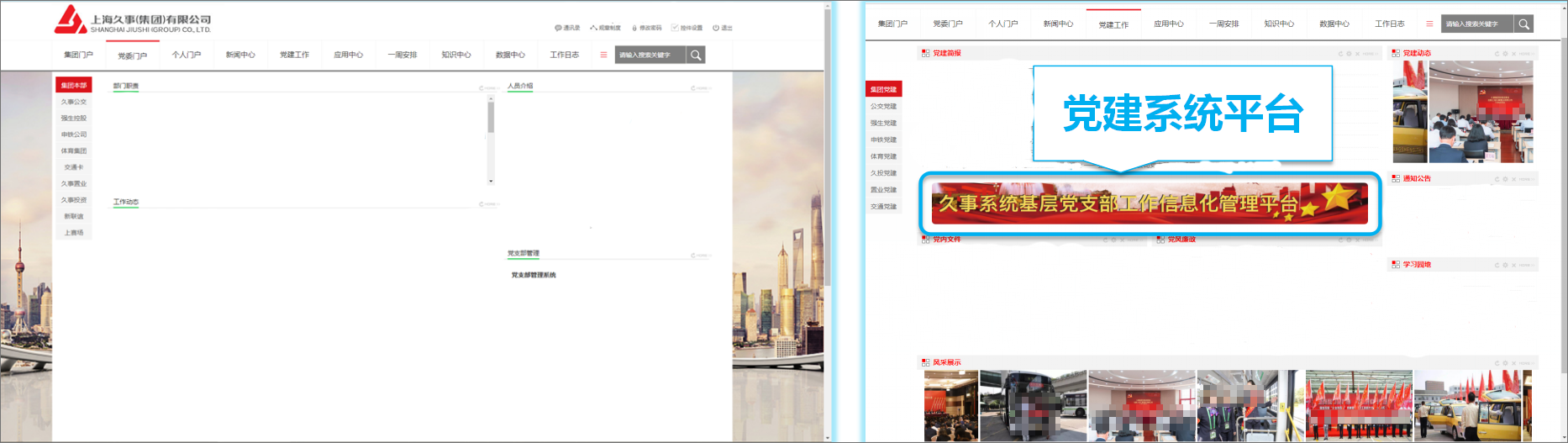Screen dimensions: 1568x443
Task: Open the 久事系统基层党支部工作信息化管理平台 banner
Action: (x=1150, y=203)
